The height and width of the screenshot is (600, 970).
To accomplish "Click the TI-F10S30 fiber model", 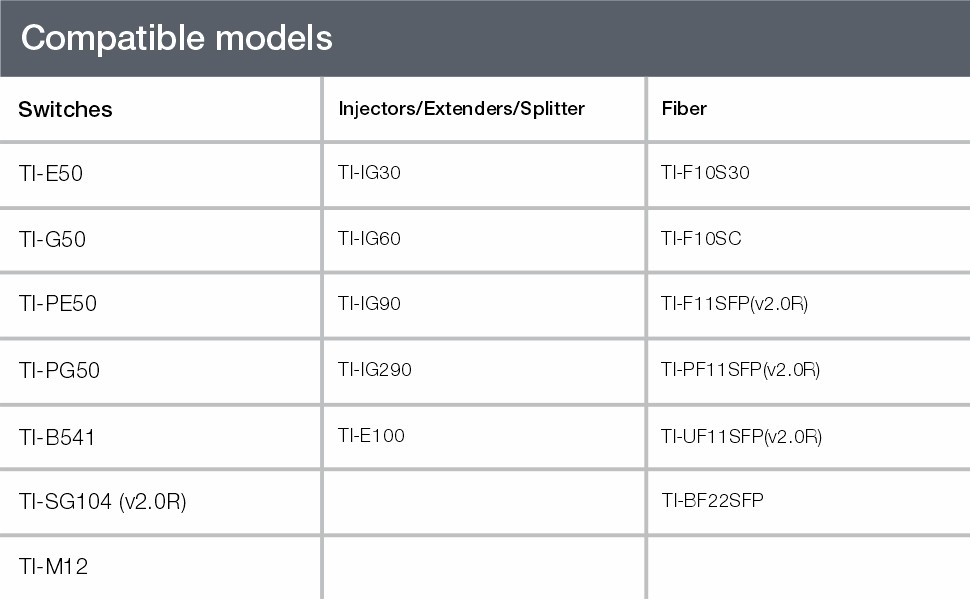I will (x=705, y=172).
